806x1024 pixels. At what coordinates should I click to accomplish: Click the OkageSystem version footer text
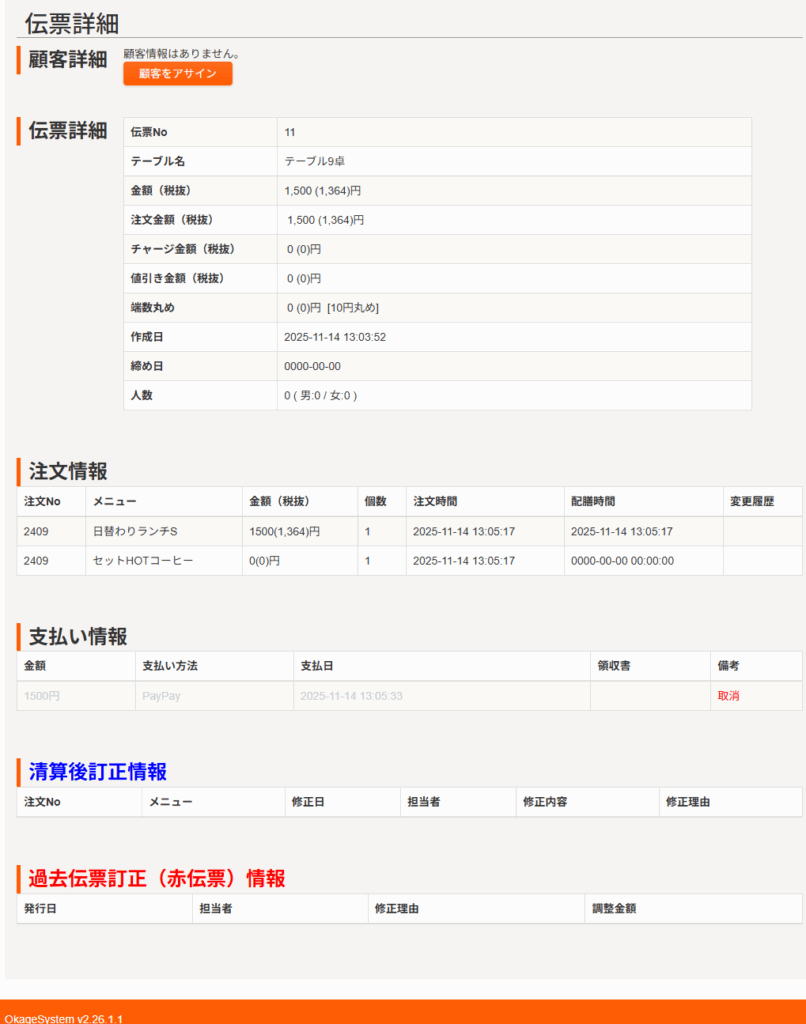tap(63, 1018)
